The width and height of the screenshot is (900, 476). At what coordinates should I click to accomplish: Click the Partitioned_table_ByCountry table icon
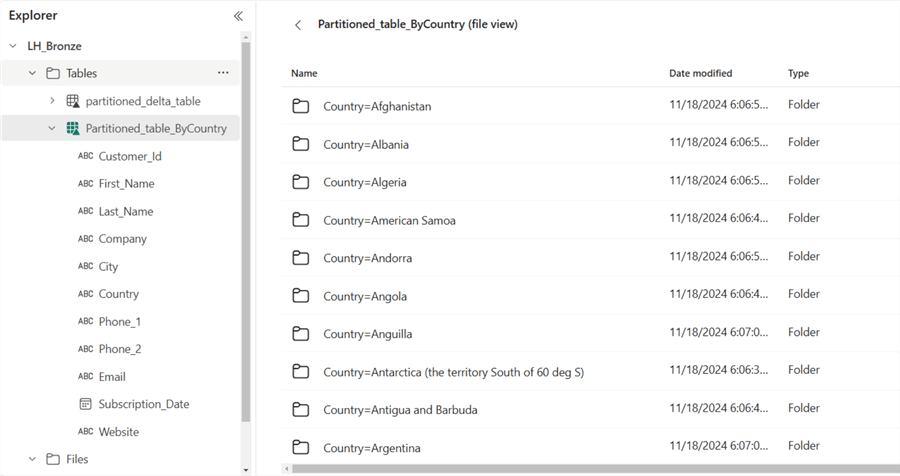coord(73,128)
